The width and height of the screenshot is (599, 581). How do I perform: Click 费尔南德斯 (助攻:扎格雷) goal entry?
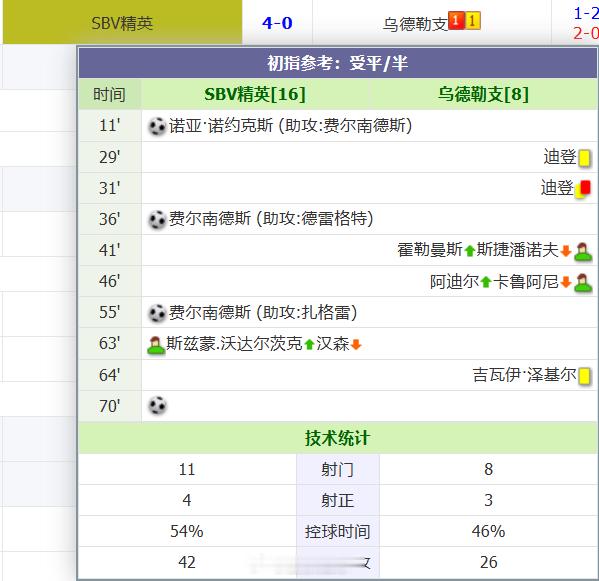tap(263, 312)
